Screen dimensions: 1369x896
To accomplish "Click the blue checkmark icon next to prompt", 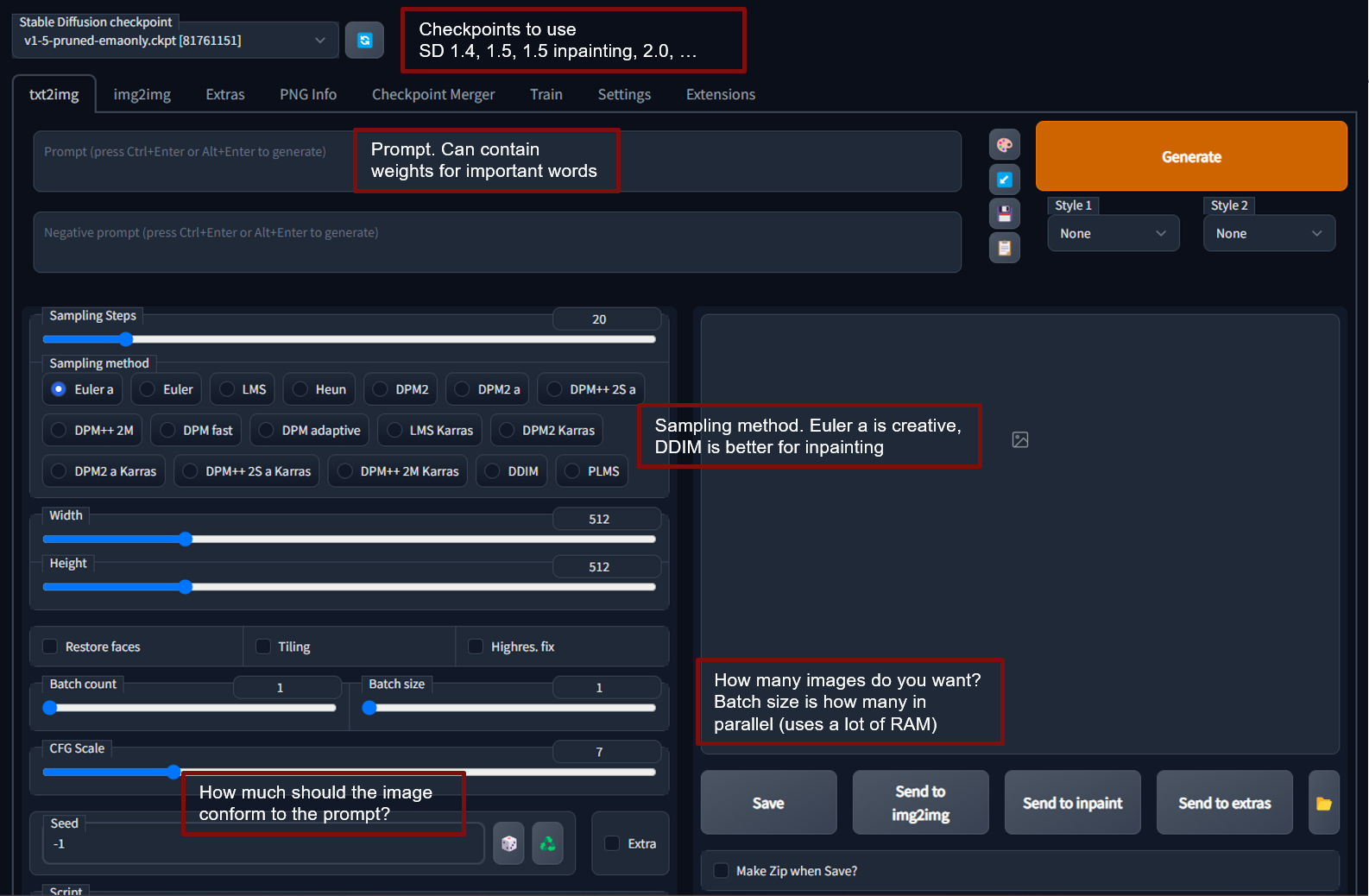I will pos(1004,180).
